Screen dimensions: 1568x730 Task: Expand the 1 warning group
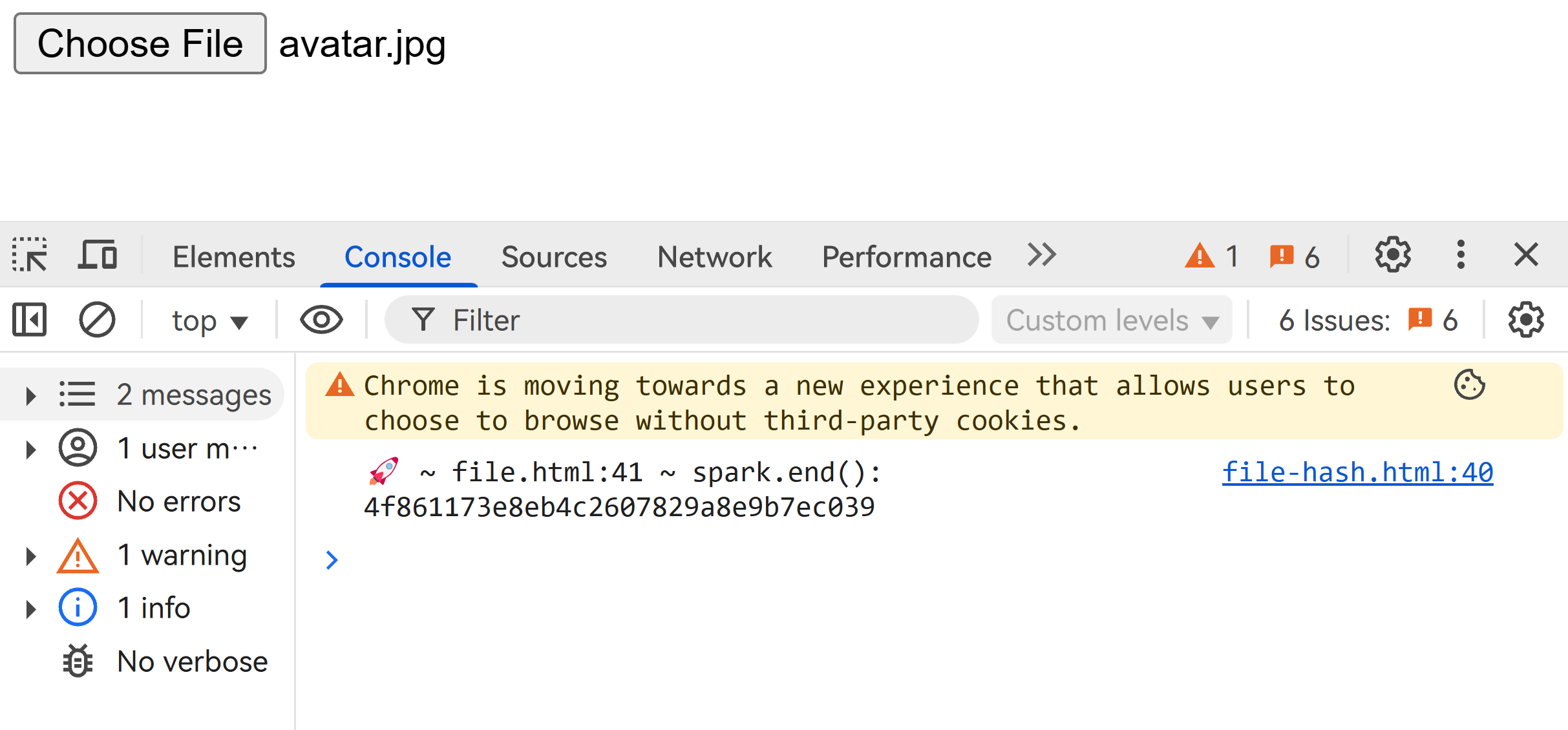142,555
